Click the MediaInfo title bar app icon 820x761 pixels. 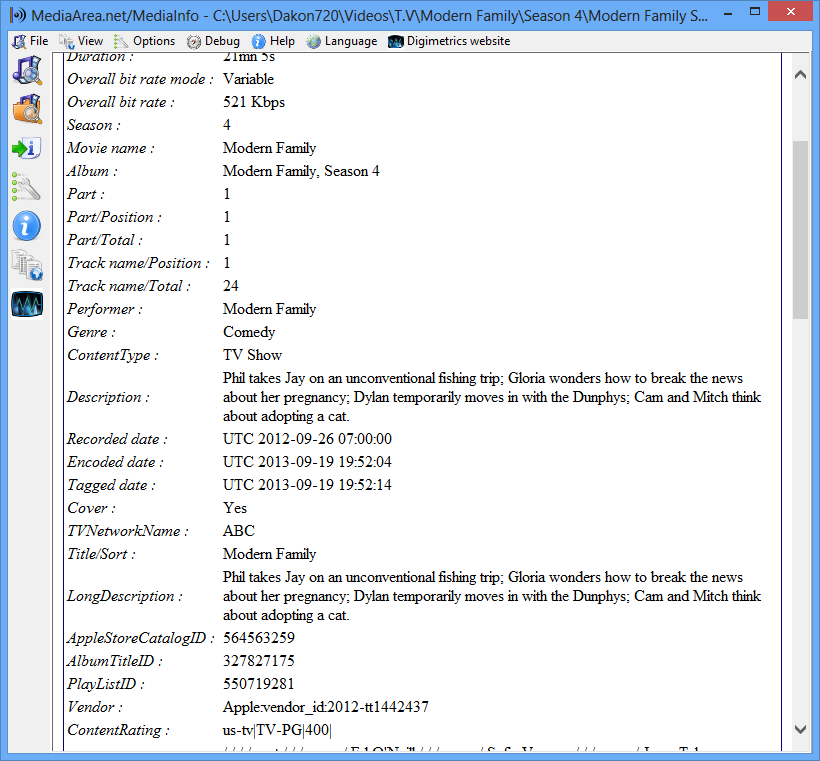pos(18,15)
